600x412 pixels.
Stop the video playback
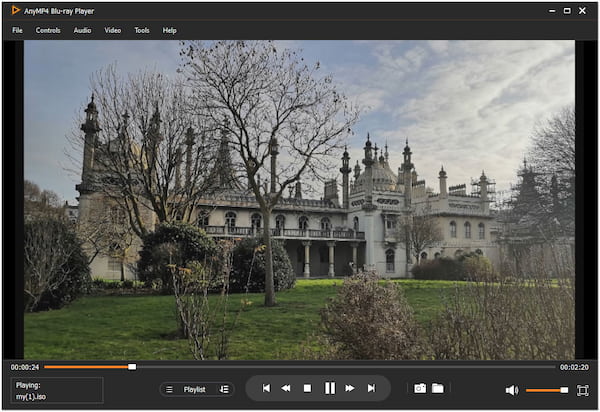click(x=308, y=388)
